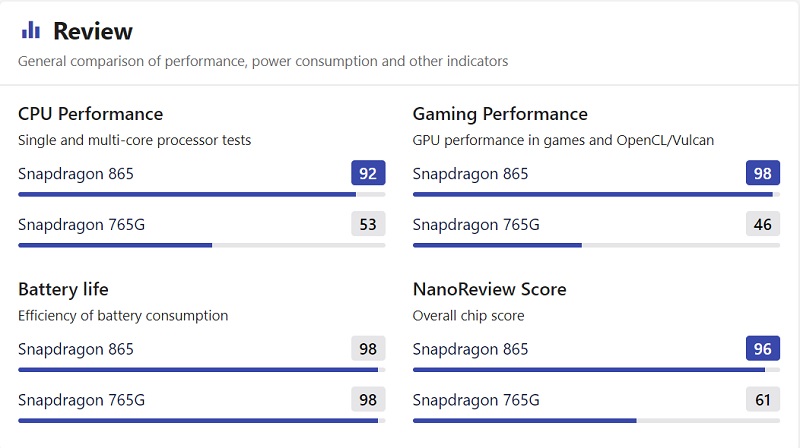Click Snapdragon 865 CPU performance progress bar
The width and height of the screenshot is (800, 448).
pos(202,194)
